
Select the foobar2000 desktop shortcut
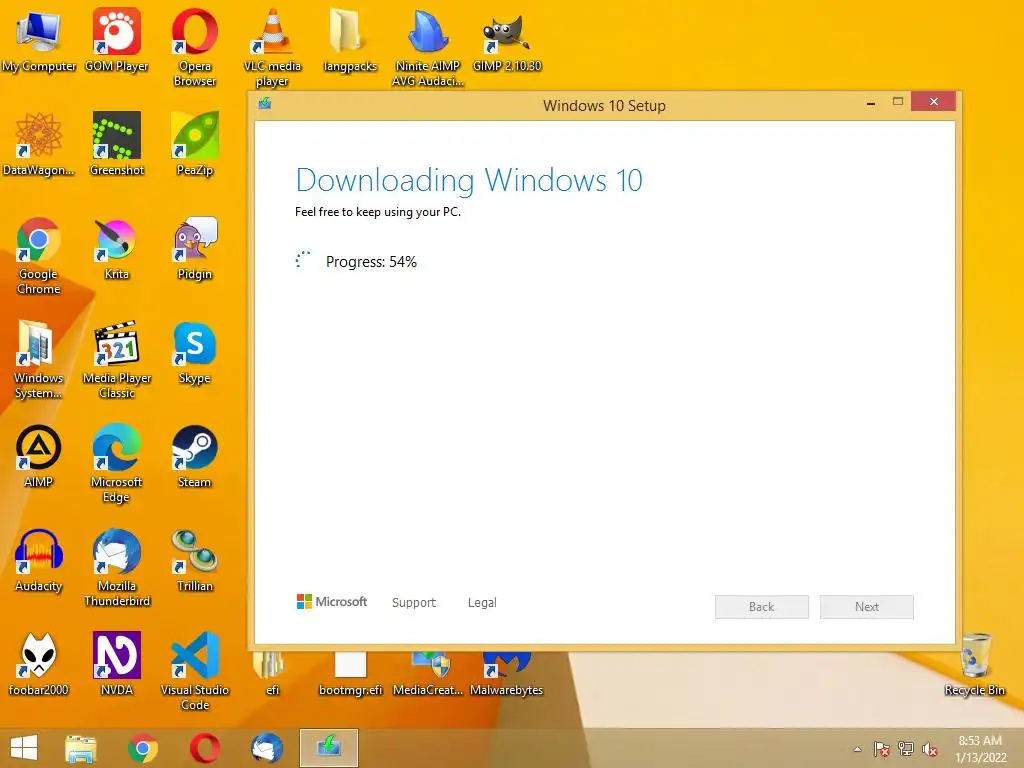click(39, 664)
